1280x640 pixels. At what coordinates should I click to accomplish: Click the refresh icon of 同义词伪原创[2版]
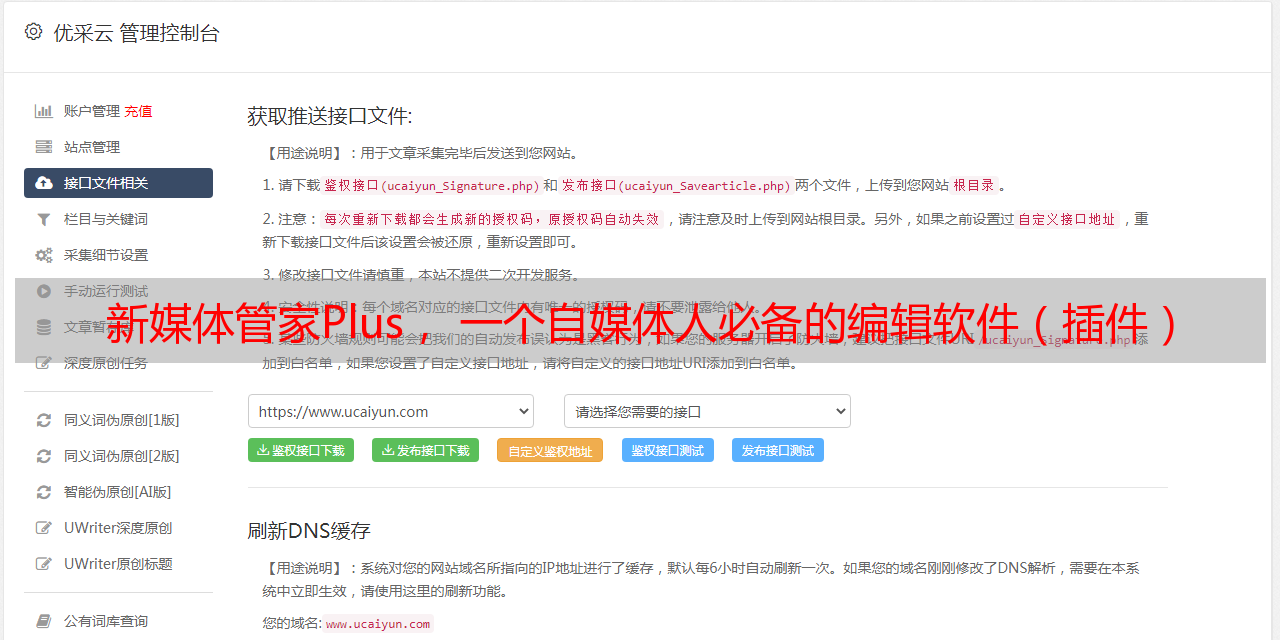coord(44,456)
